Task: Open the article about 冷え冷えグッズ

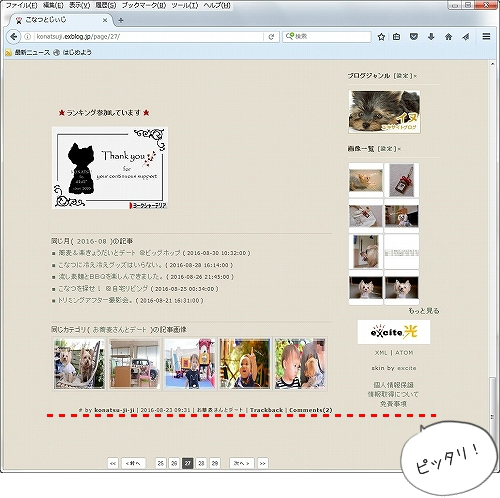Action: [110, 265]
